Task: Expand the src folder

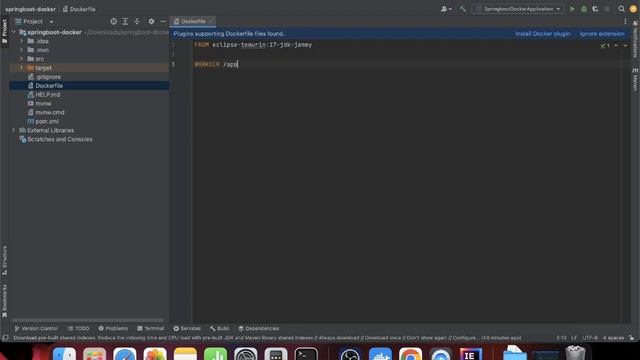Action: [22, 59]
